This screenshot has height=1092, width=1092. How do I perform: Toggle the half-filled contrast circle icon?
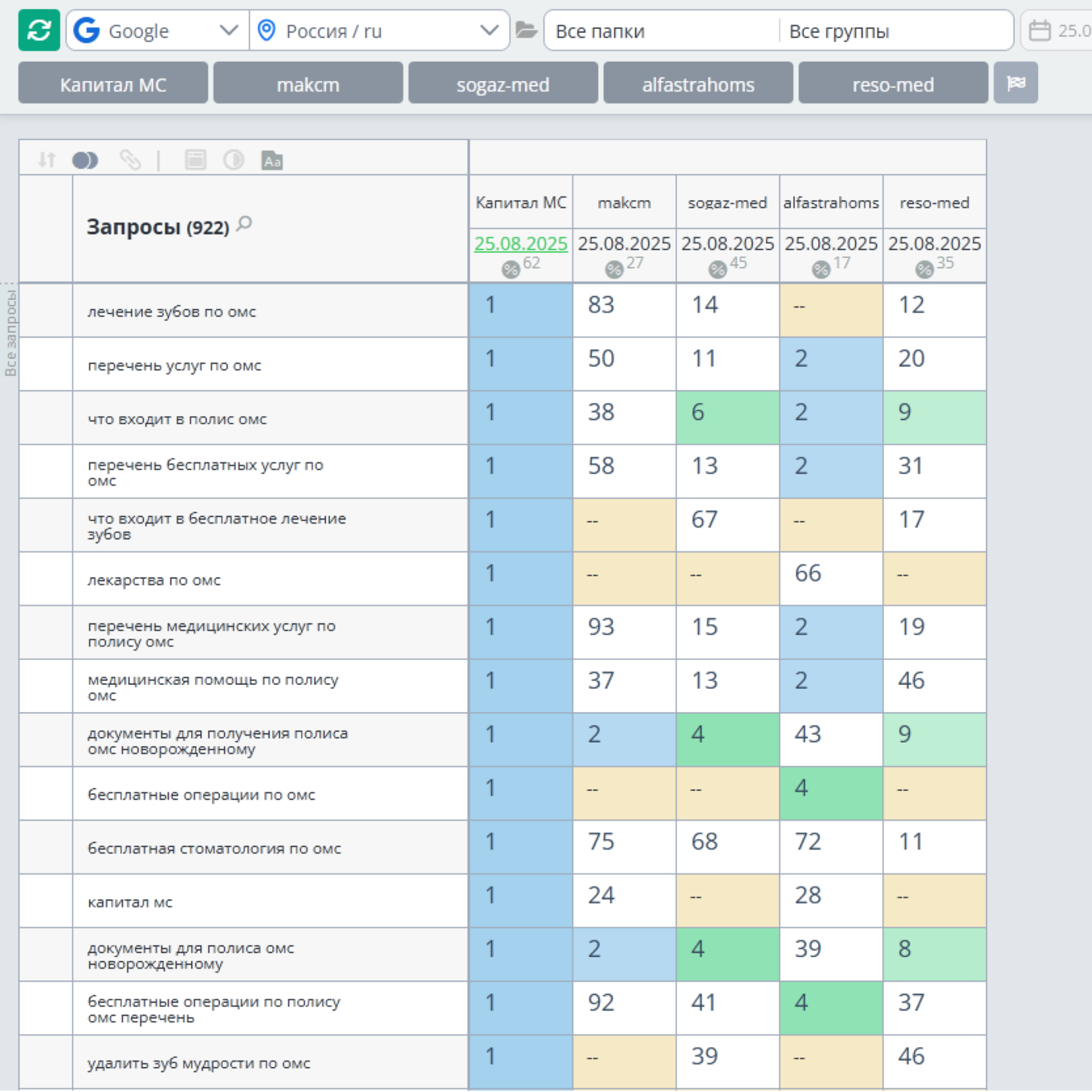(234, 160)
